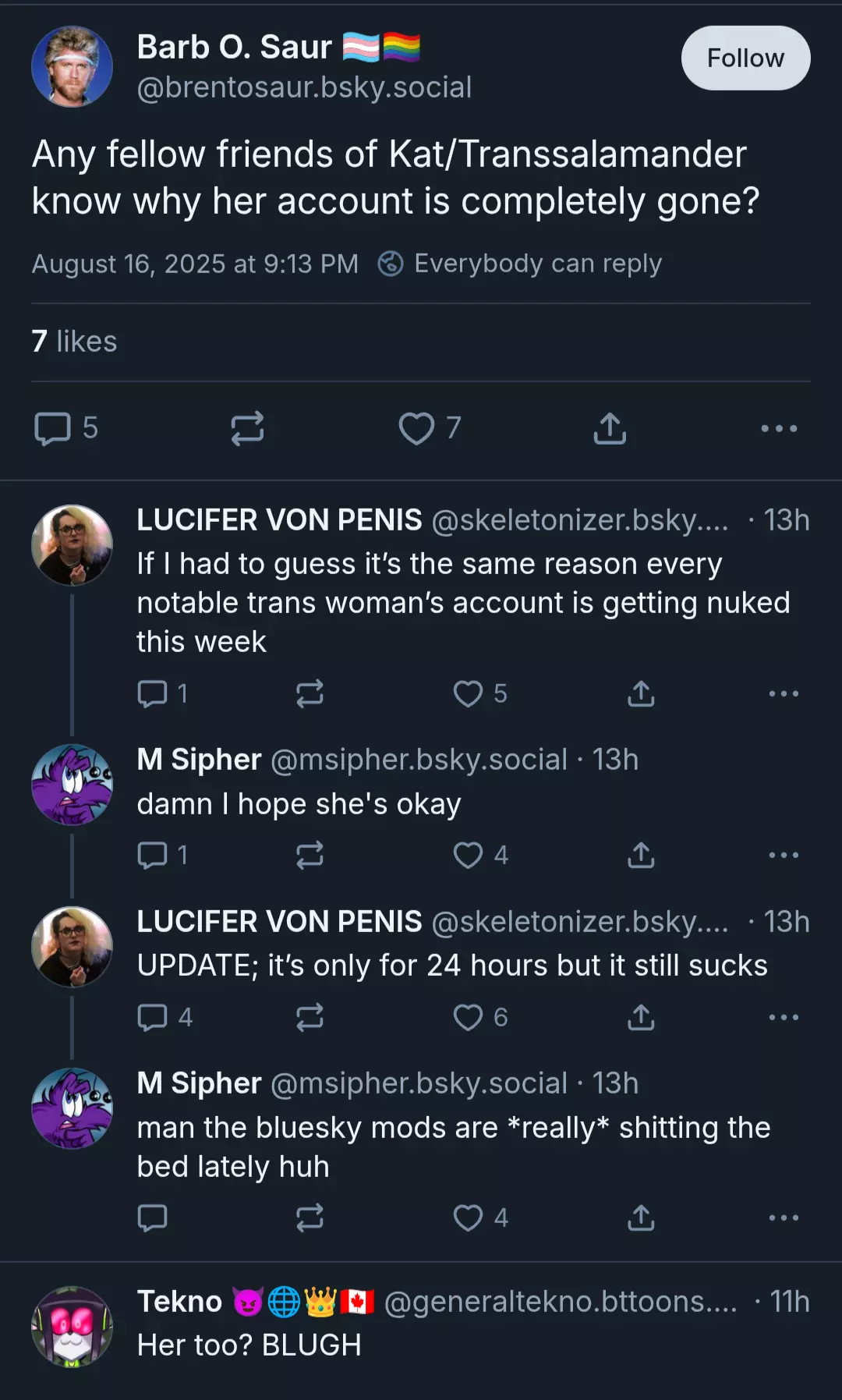
Task: Share the 'bluesky mods' reply
Action: pos(641,1217)
